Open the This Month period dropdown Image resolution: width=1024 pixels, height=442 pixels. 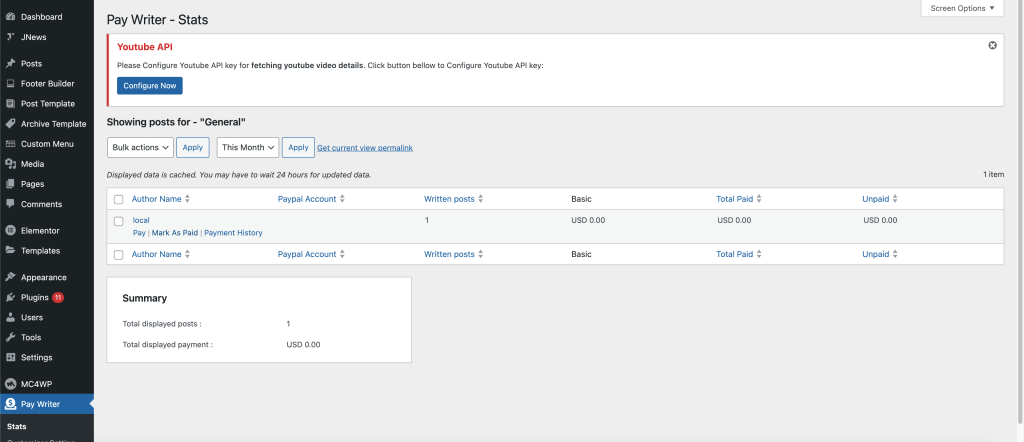[x=247, y=148]
